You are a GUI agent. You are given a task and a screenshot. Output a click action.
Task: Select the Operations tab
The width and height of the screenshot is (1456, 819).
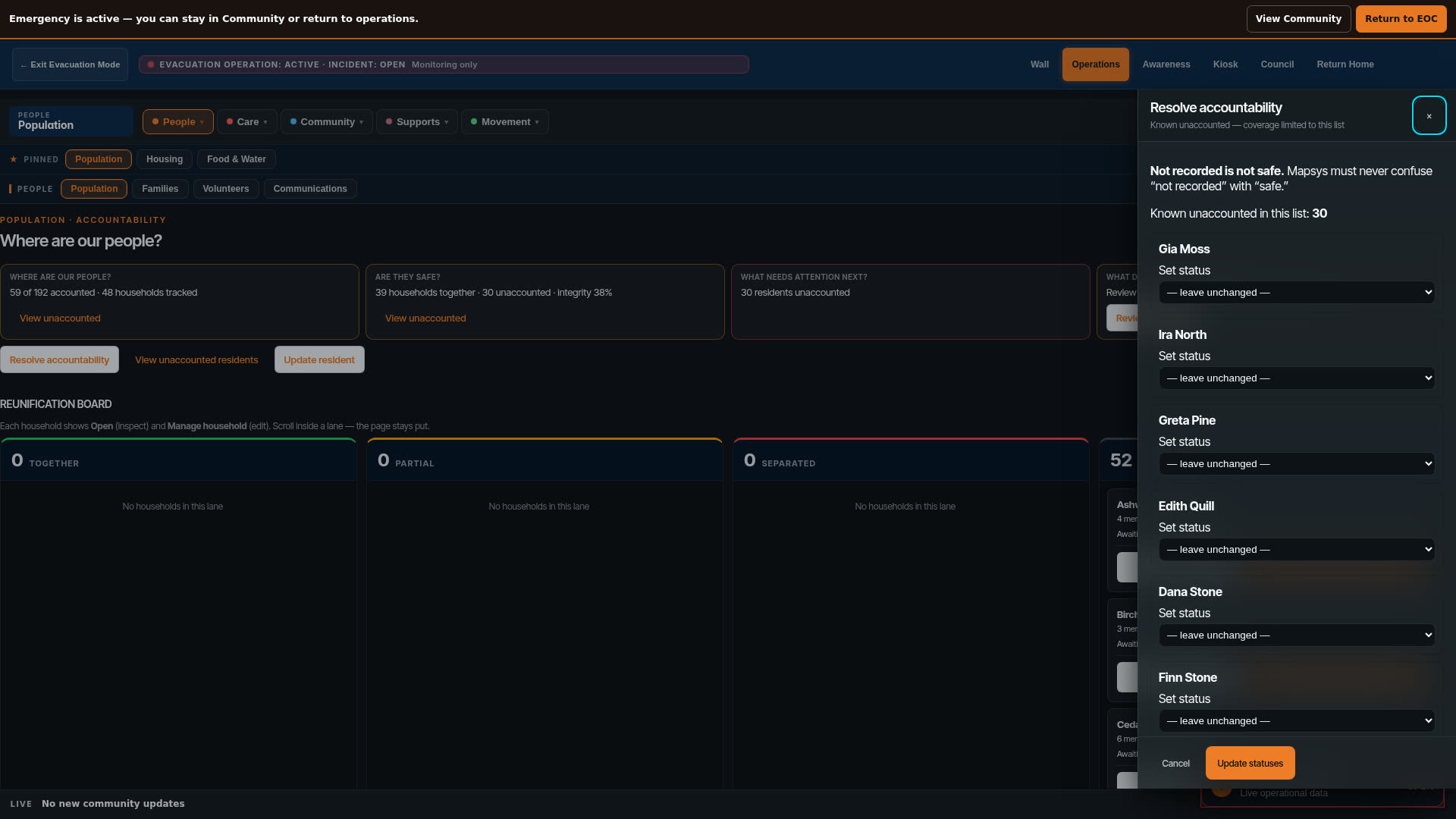point(1095,64)
